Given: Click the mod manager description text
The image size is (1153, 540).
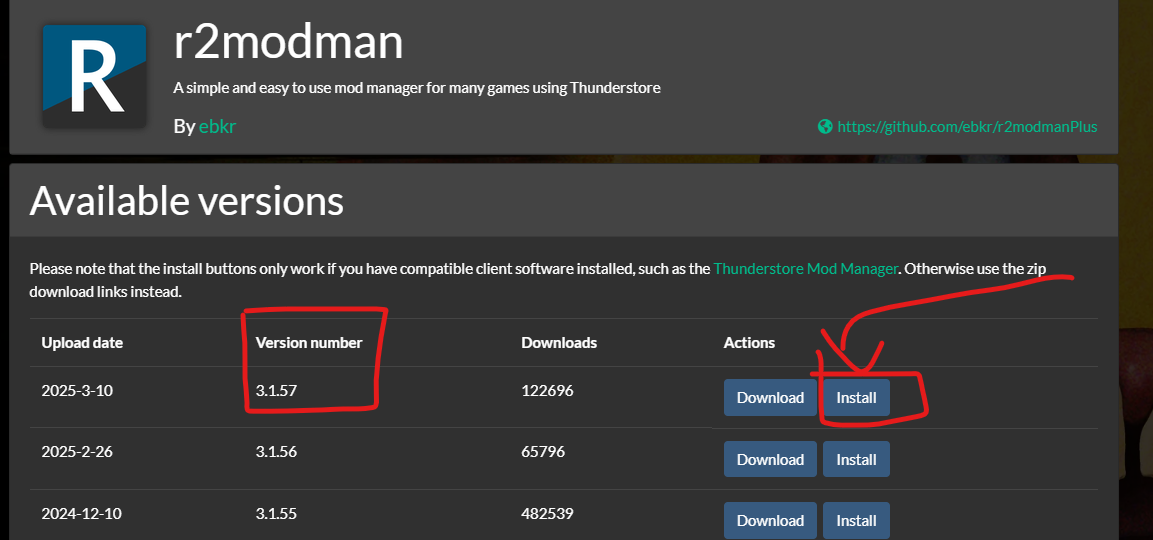Looking at the screenshot, I should click(x=417, y=88).
